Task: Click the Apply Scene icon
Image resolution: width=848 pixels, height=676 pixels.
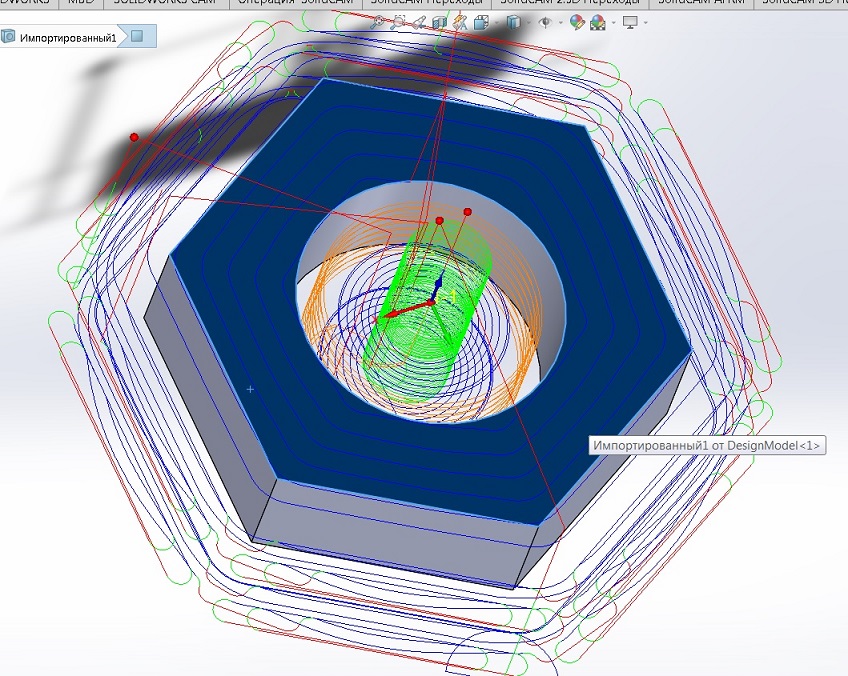Action: (x=598, y=22)
